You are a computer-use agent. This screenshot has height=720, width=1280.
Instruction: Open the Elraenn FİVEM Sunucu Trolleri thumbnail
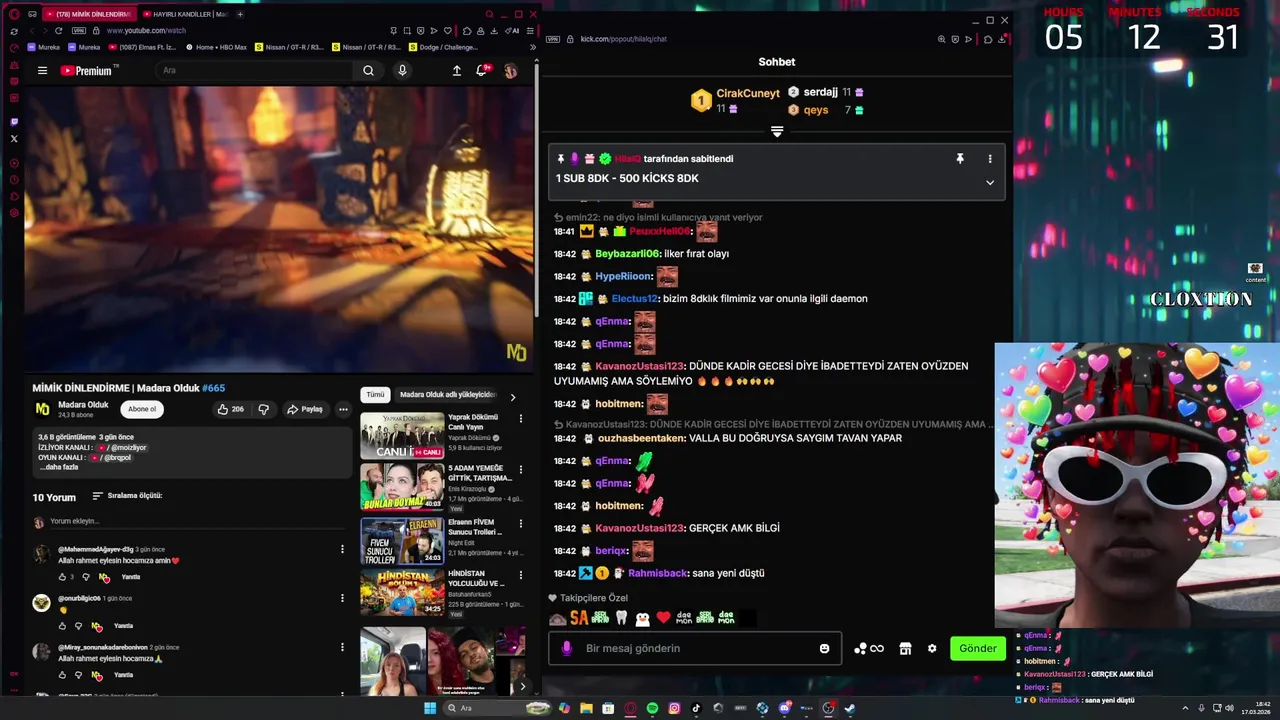pyautogui.click(x=402, y=541)
